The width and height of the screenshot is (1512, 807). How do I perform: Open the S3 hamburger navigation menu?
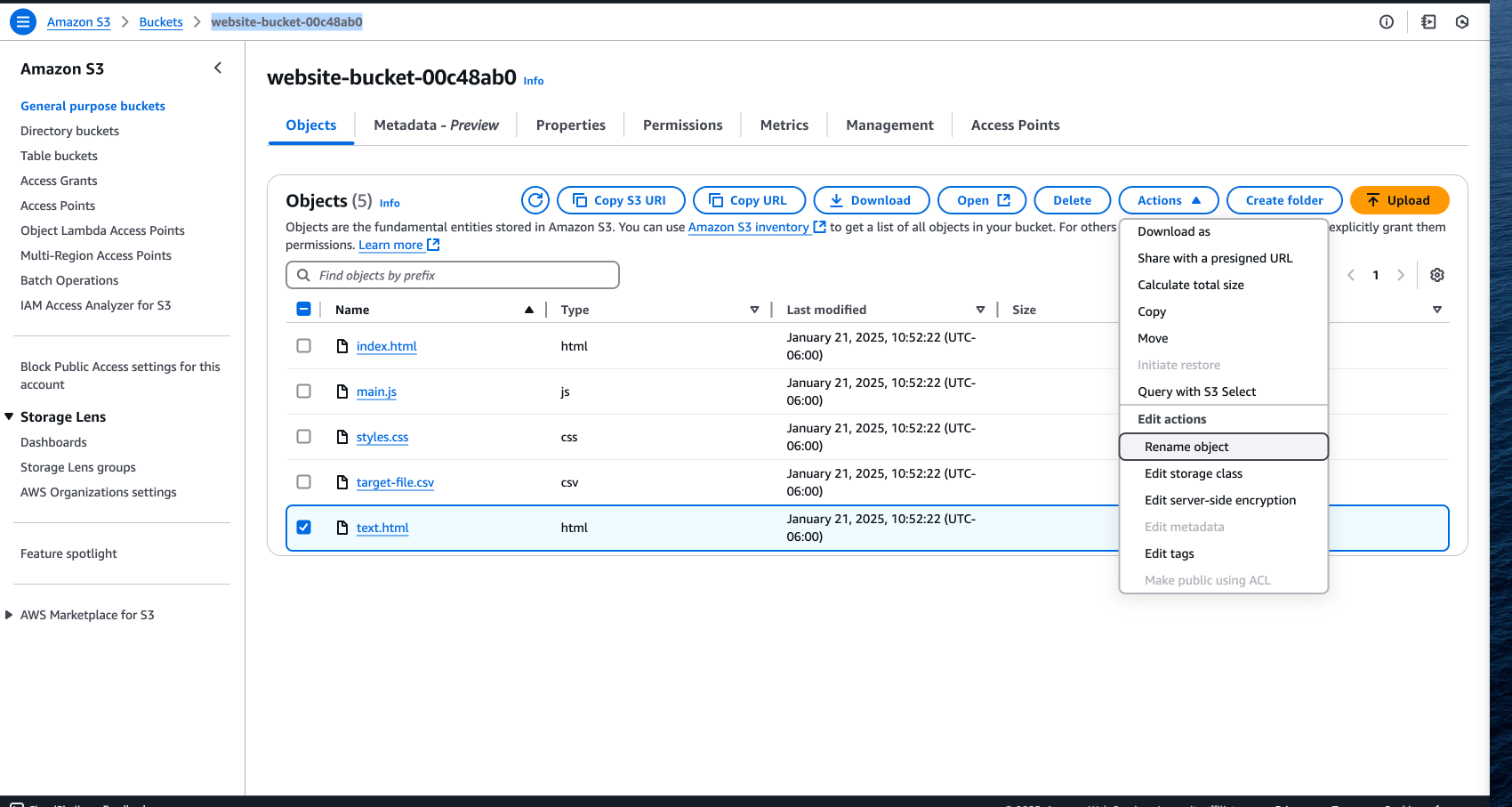tap(23, 21)
